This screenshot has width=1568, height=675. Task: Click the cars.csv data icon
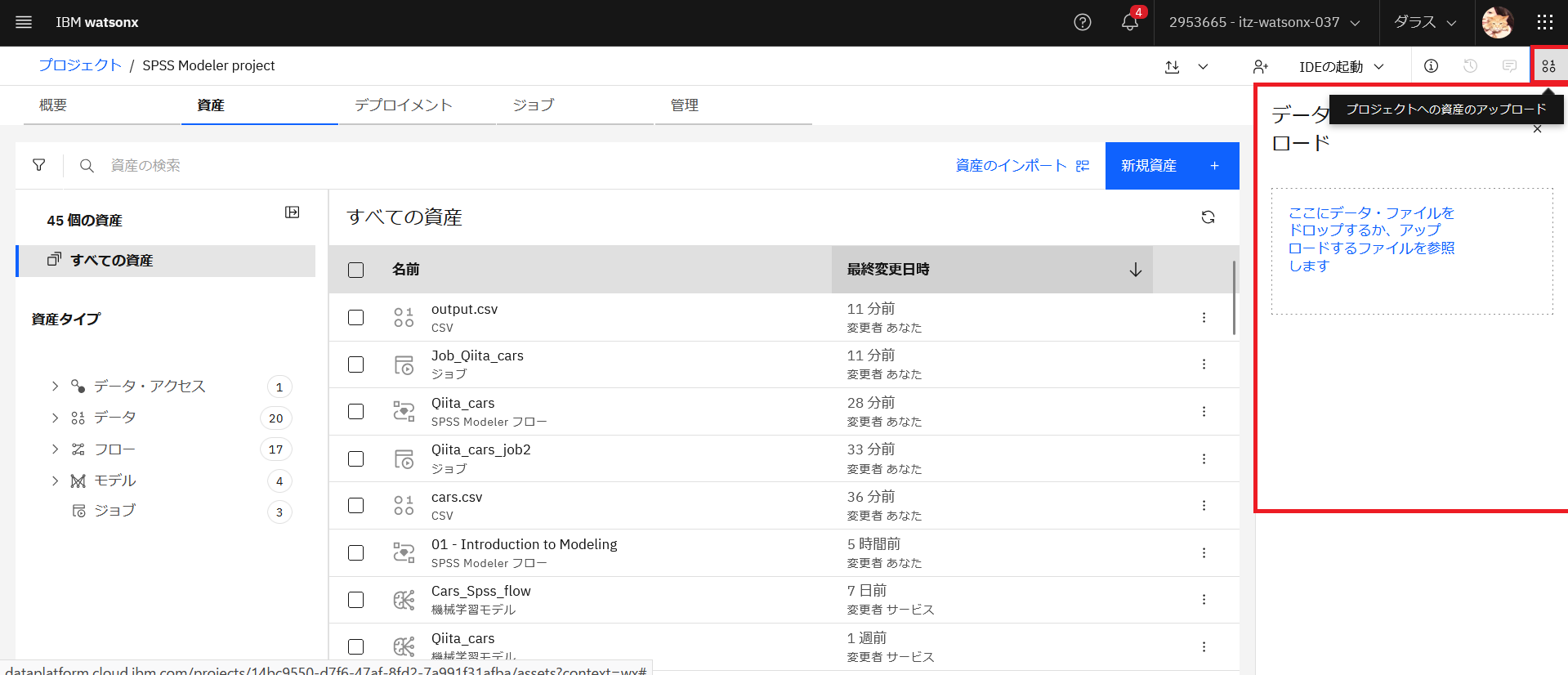[404, 505]
